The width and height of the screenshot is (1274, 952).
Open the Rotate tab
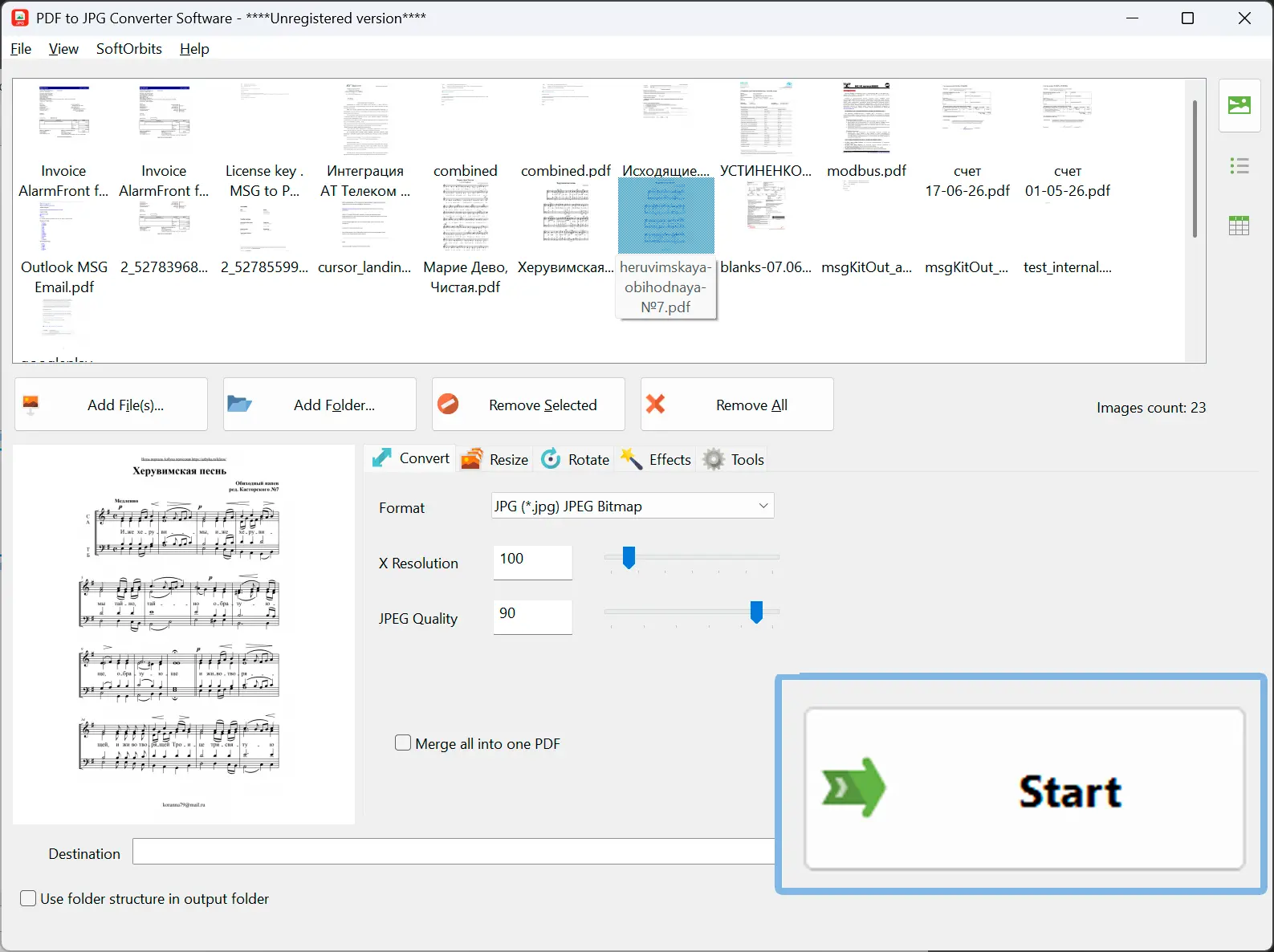point(576,459)
